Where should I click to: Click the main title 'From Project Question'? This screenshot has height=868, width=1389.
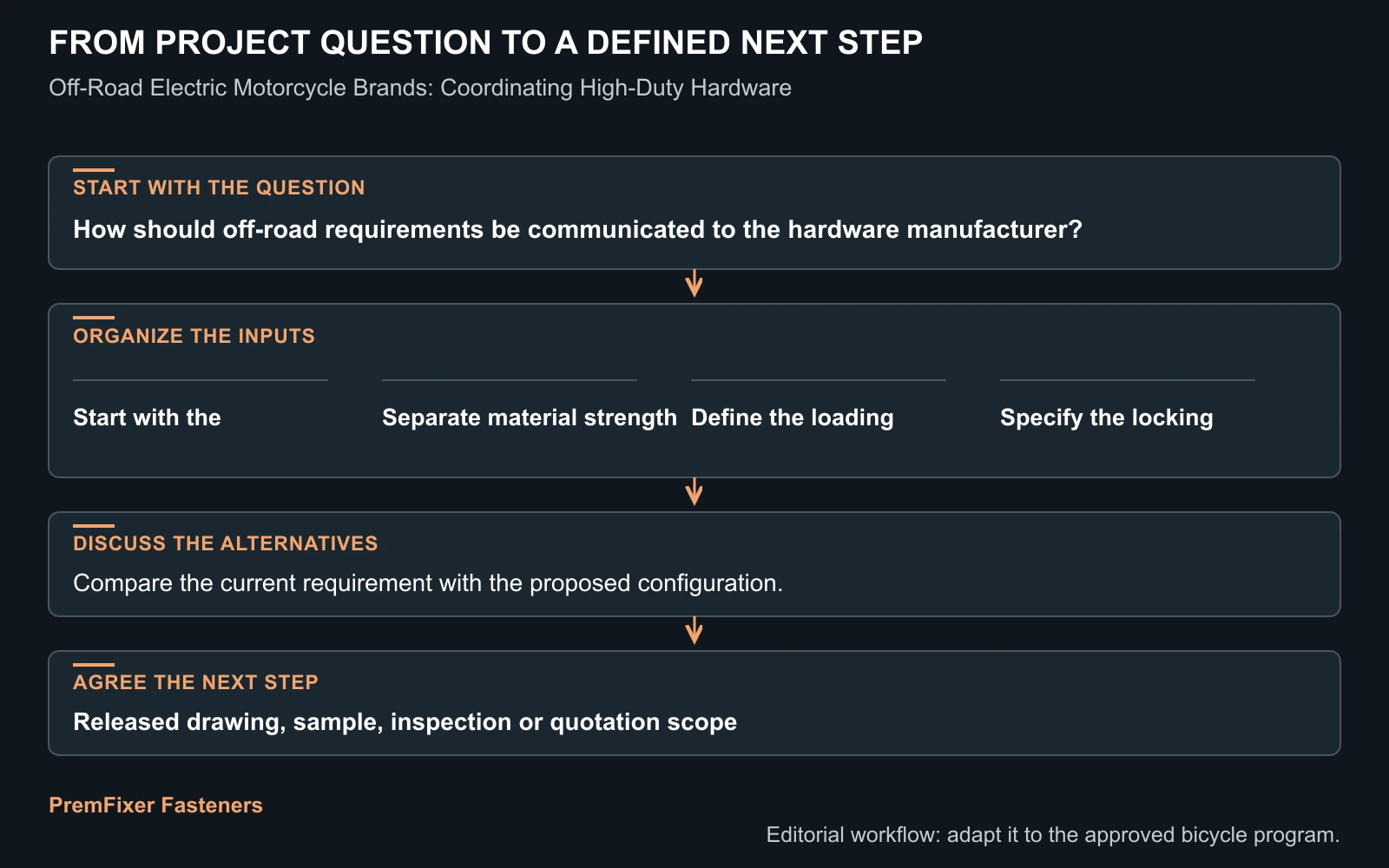(485, 43)
